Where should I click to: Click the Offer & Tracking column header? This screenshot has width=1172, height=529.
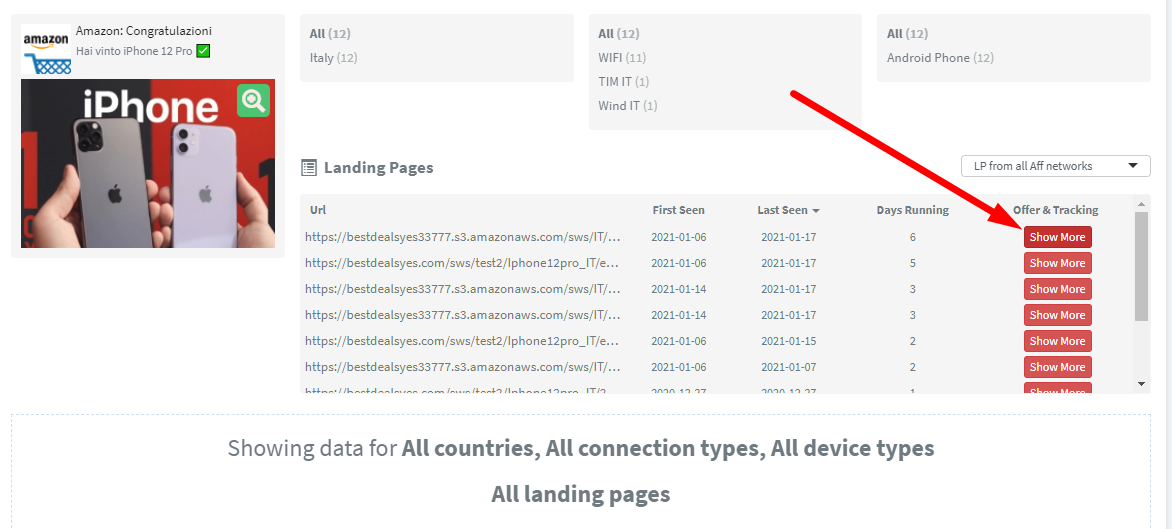[1055, 210]
